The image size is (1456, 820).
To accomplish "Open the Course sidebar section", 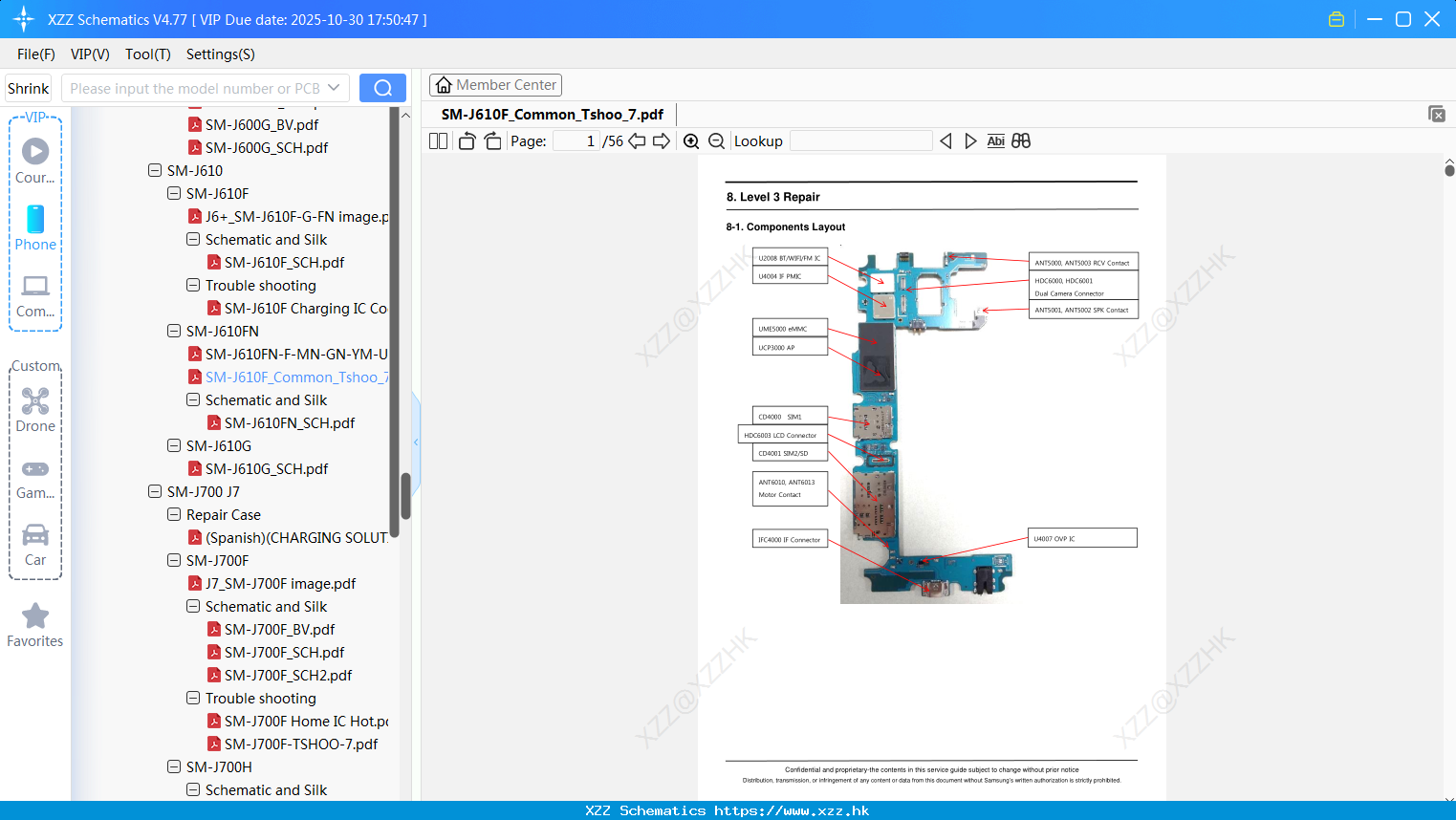I will [x=35, y=161].
